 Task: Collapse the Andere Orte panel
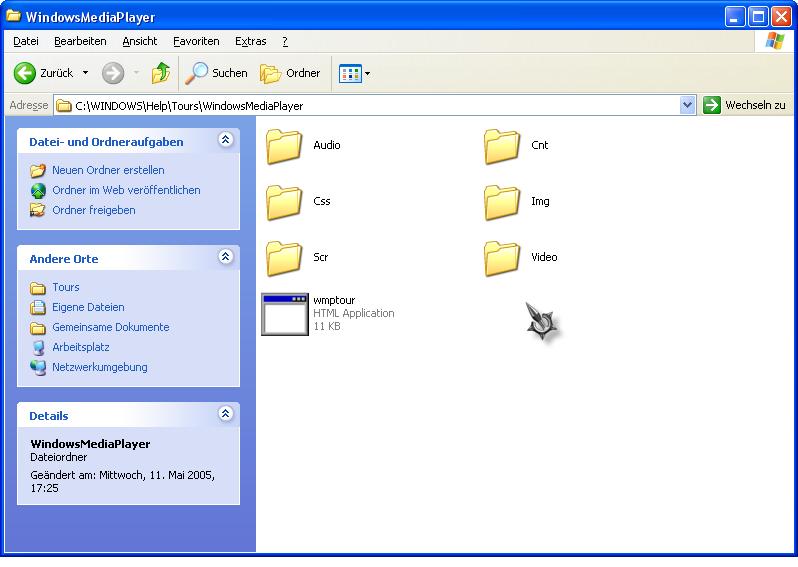tap(226, 258)
